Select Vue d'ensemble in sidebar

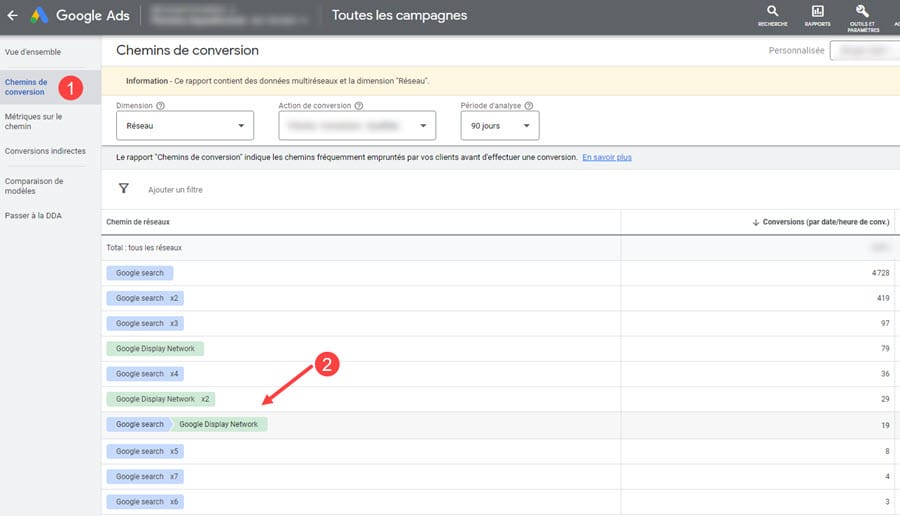tap(33, 52)
